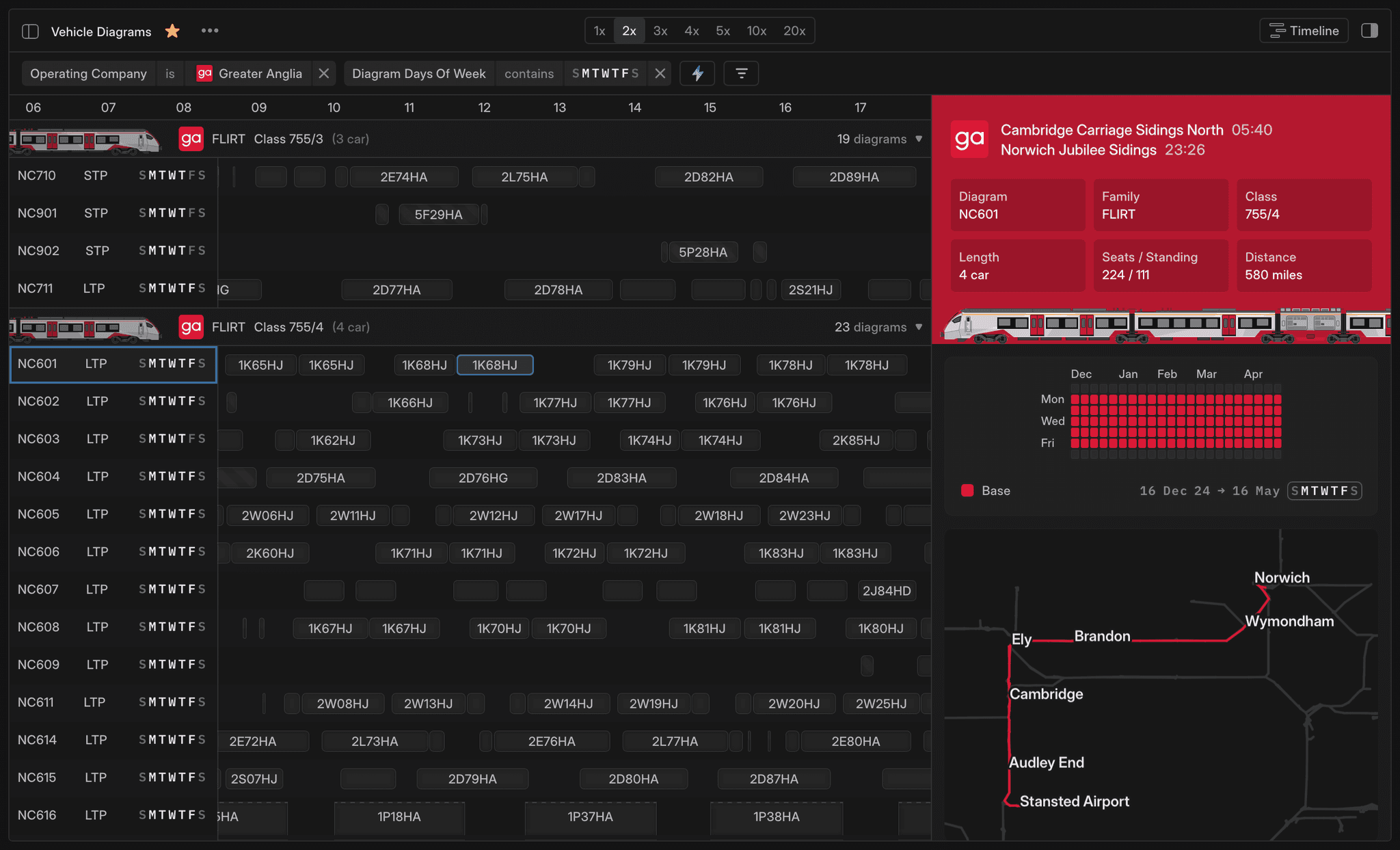
Task: Remove the Greater Anglia filter
Action: (324, 73)
